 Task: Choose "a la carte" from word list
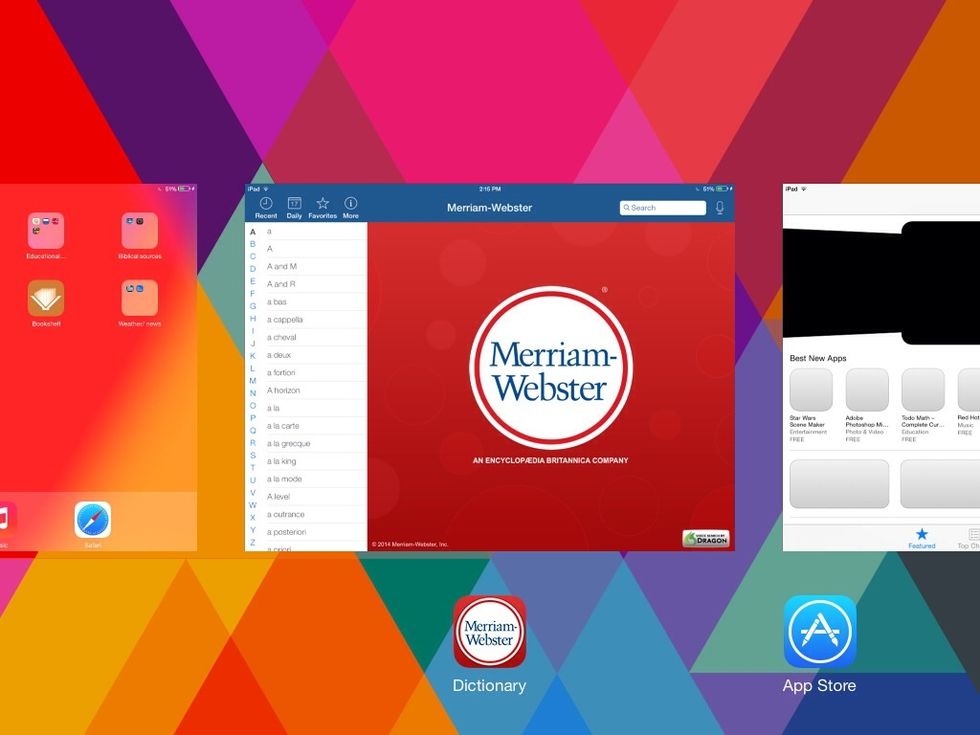click(x=283, y=426)
